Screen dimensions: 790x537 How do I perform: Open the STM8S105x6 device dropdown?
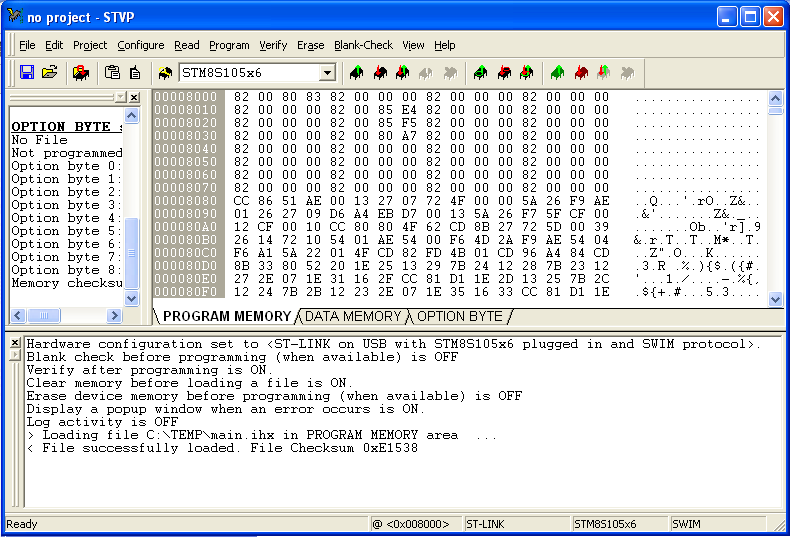[x=327, y=73]
